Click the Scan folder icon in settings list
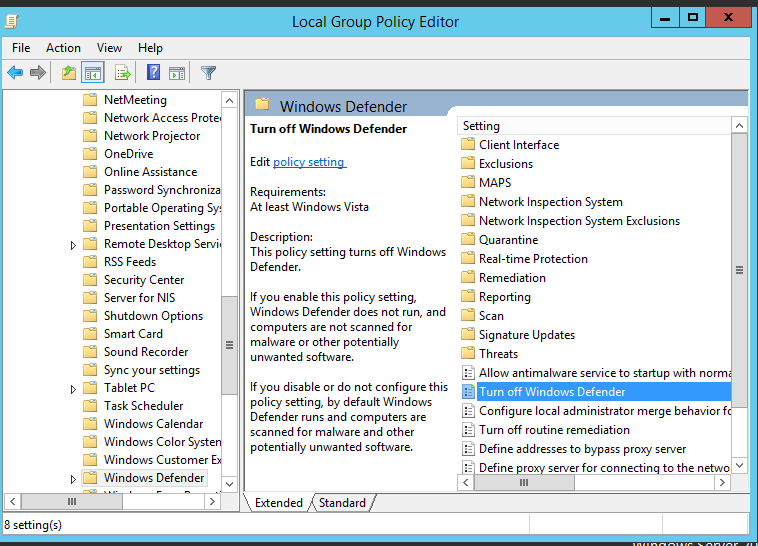This screenshot has width=758, height=546. coord(468,315)
